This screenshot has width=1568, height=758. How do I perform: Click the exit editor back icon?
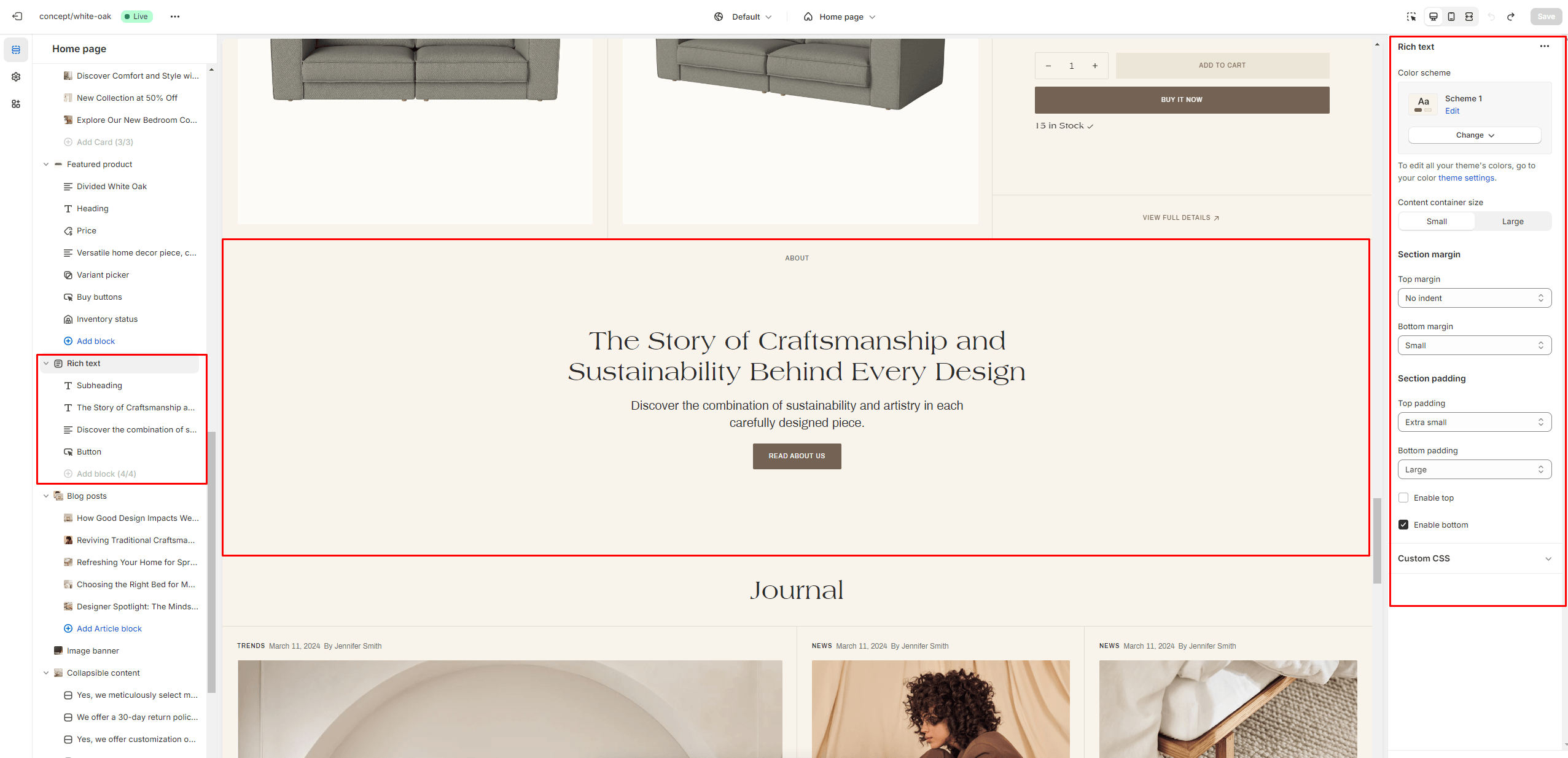(x=17, y=17)
